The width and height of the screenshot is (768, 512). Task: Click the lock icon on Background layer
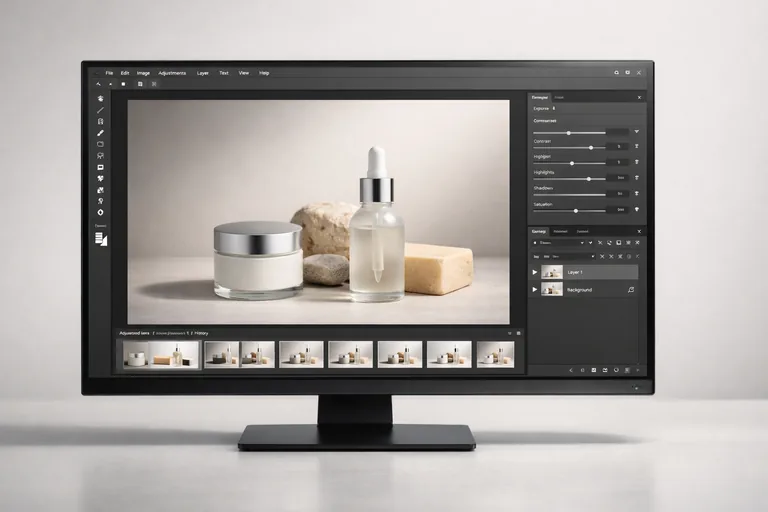pyautogui.click(x=630, y=289)
